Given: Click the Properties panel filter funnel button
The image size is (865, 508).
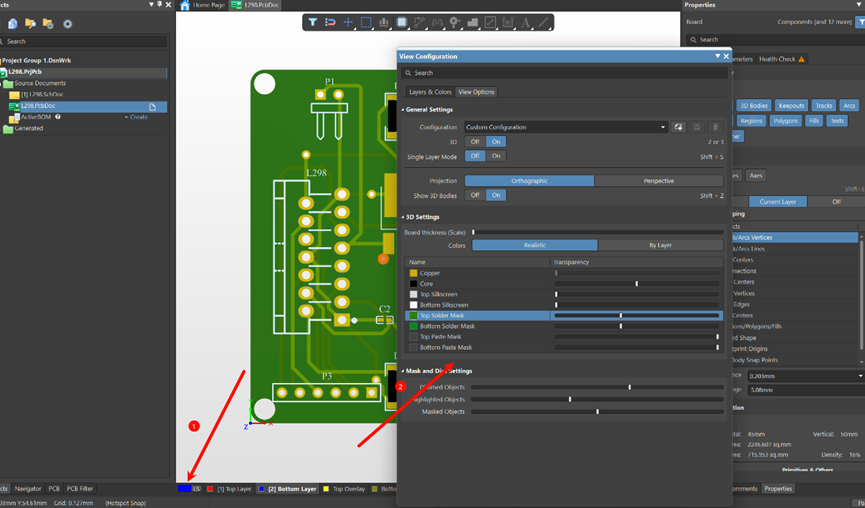Looking at the screenshot, I should click(860, 22).
